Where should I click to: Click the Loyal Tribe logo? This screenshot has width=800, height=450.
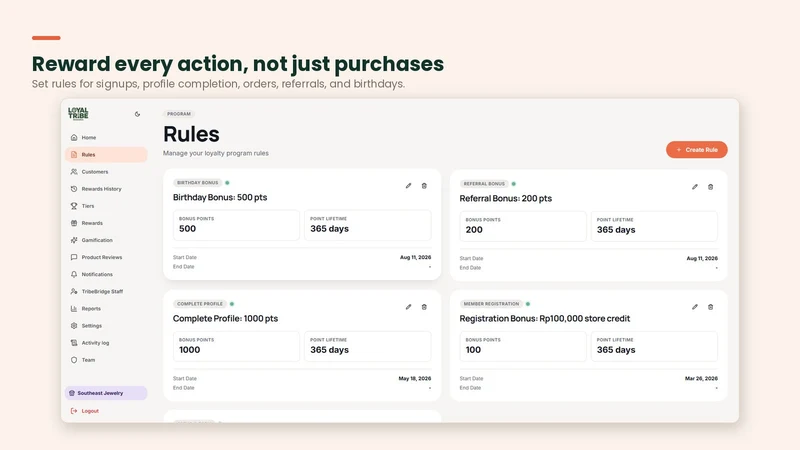pos(78,114)
